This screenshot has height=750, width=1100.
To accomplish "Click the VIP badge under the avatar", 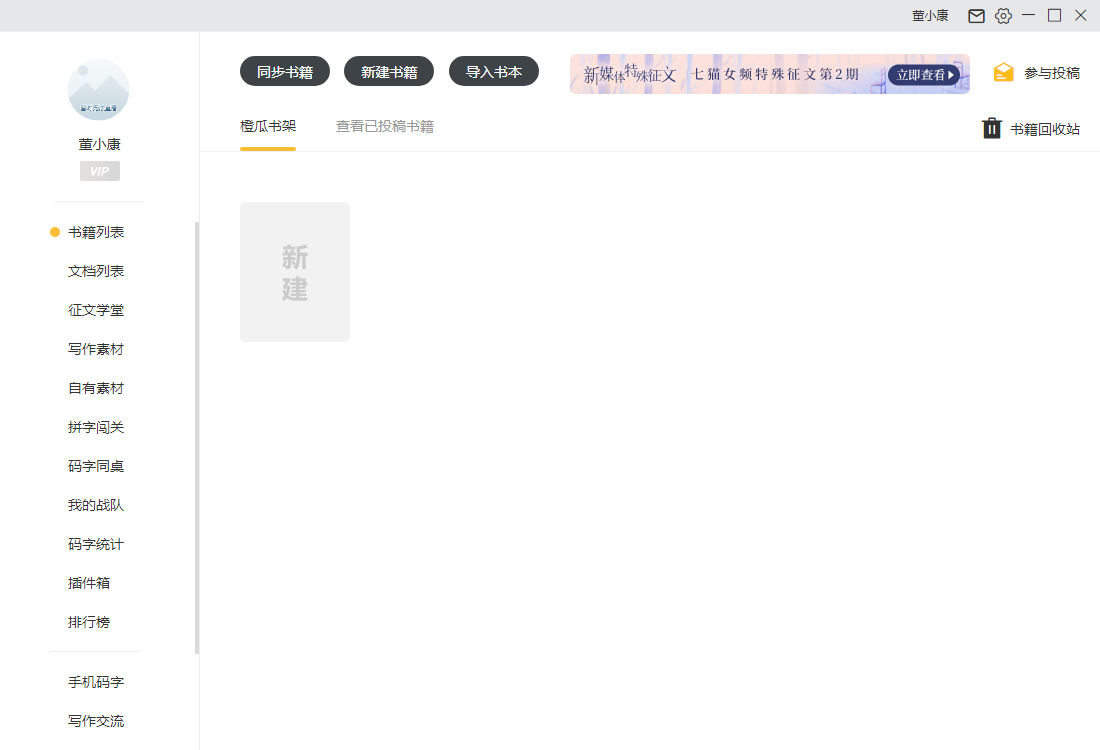I will pyautogui.click(x=99, y=171).
